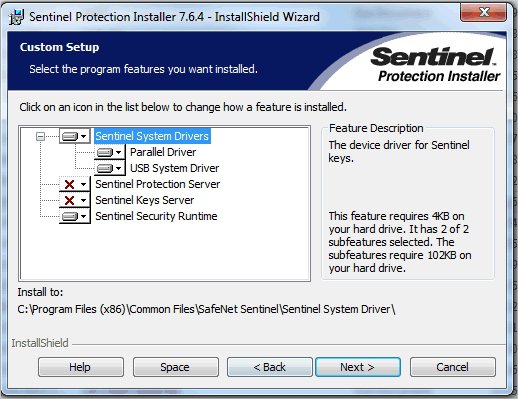518x399 pixels.
Task: Open the dropdown arrow beside USB System Driver
Action: pyautogui.click(x=118, y=169)
